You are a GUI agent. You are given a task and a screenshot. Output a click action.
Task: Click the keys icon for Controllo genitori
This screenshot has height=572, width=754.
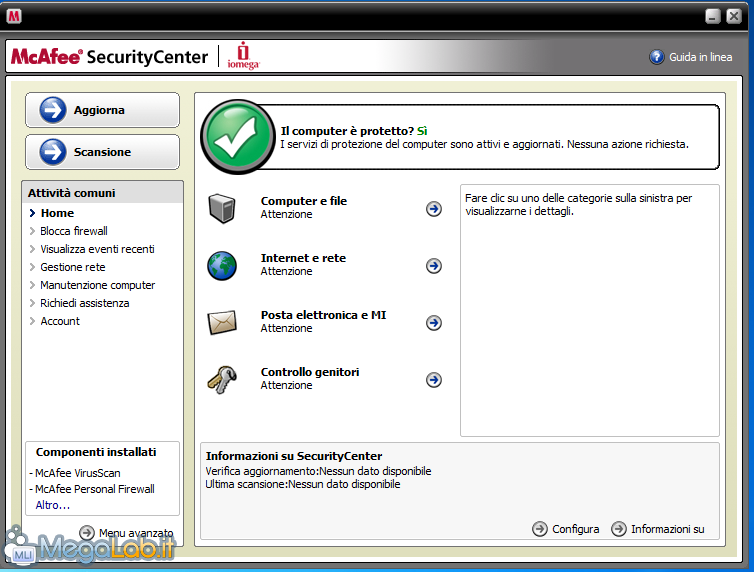click(222, 380)
